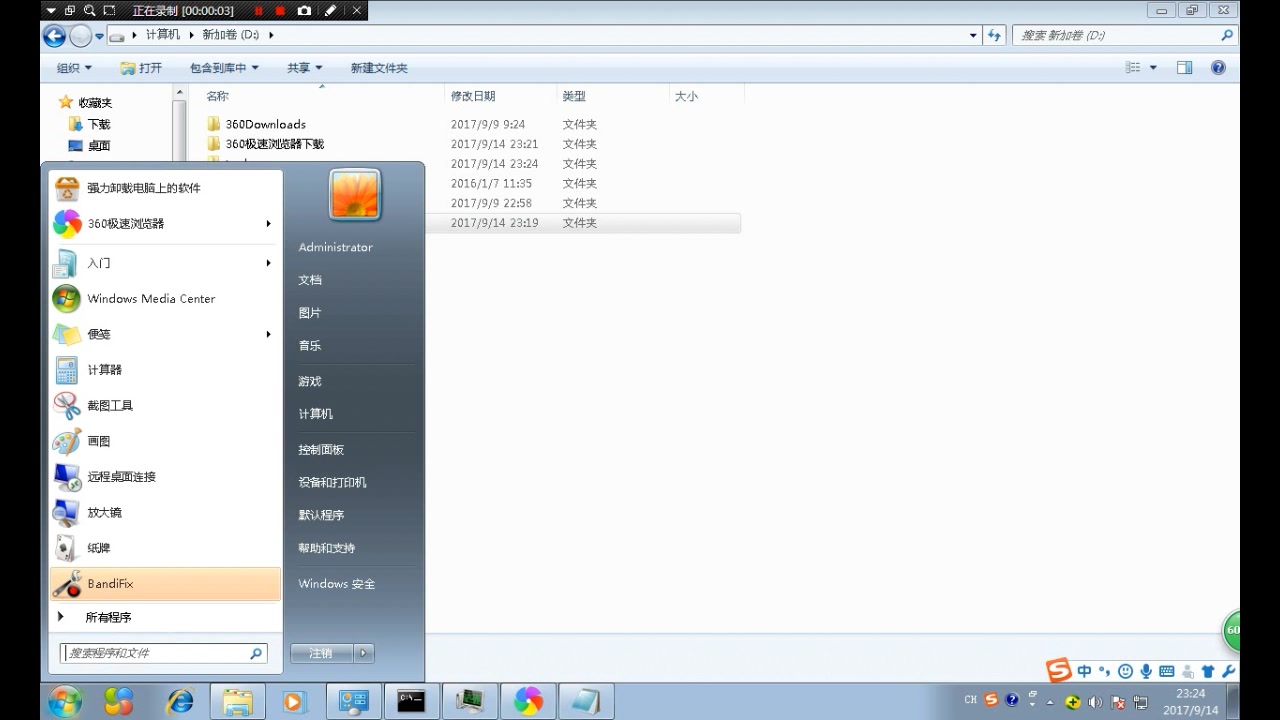Open the recent locations dropdown arrow
Image resolution: width=1280 pixels, height=720 pixels.
point(99,36)
